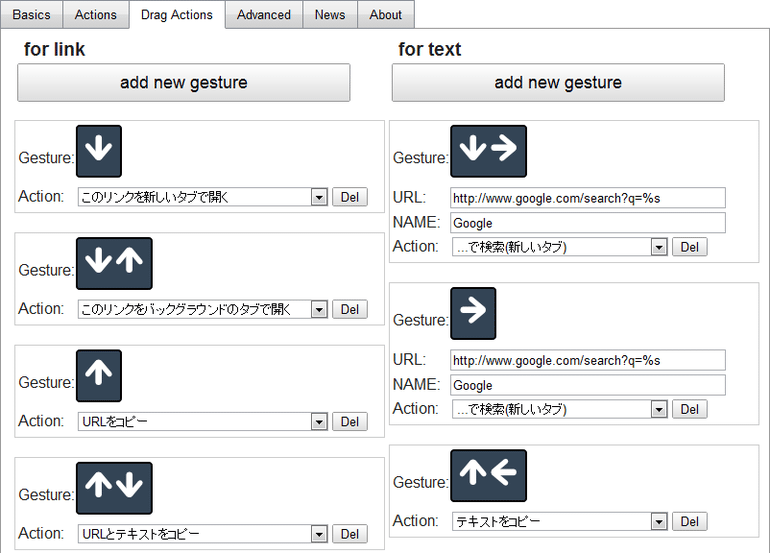Screen dimensions: 770x553
Task: Go to the About tab
Action: point(385,15)
